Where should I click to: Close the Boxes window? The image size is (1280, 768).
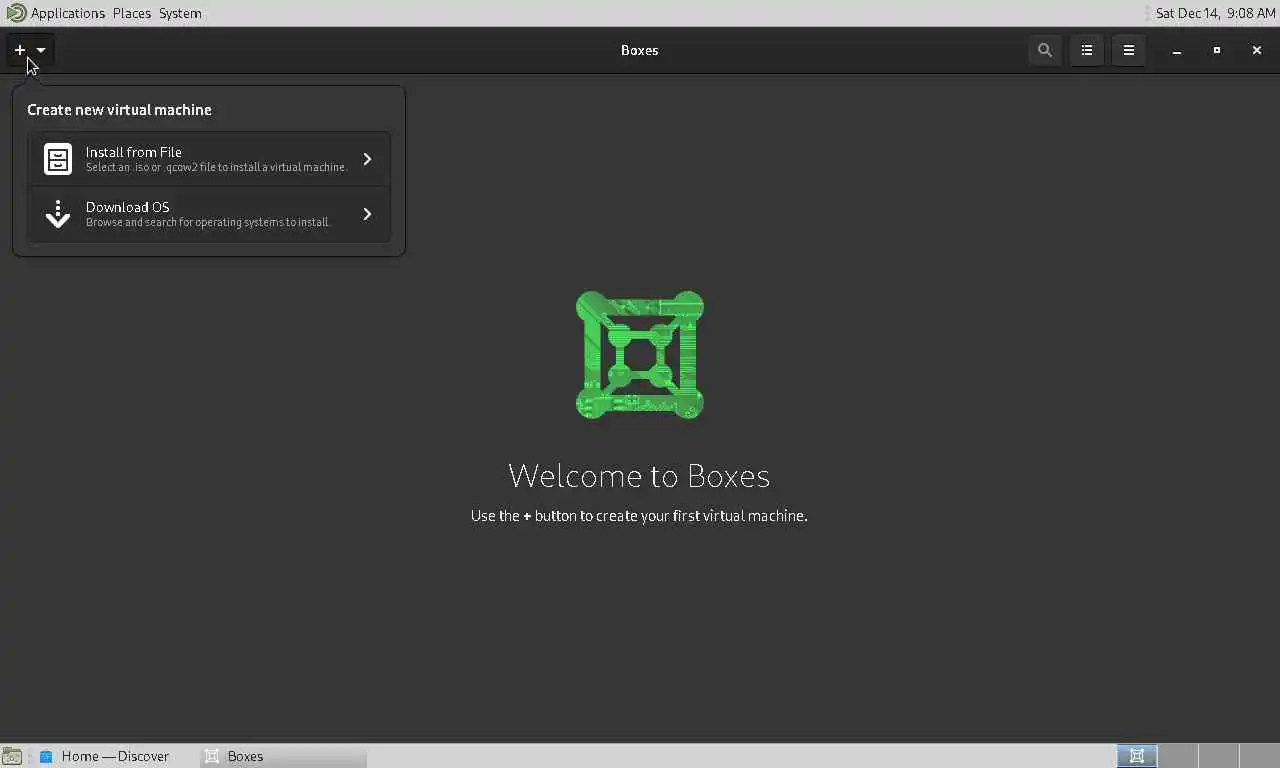click(x=1257, y=50)
